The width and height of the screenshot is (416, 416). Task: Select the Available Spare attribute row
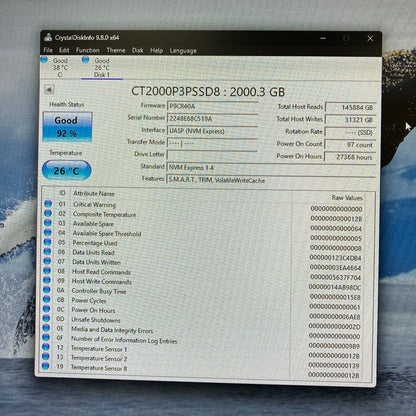tap(203, 224)
